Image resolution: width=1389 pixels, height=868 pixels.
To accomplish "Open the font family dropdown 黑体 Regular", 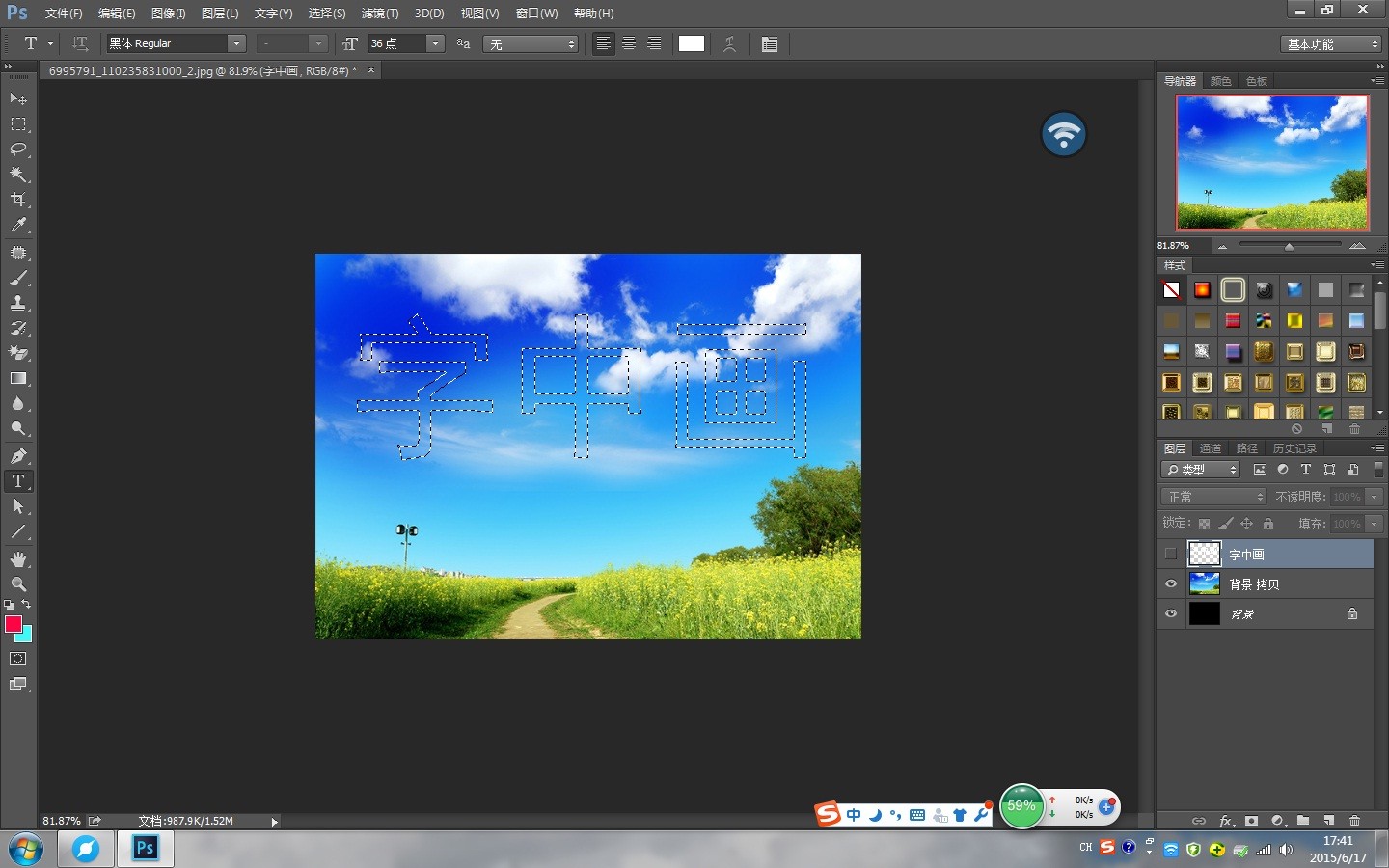I will click(177, 43).
